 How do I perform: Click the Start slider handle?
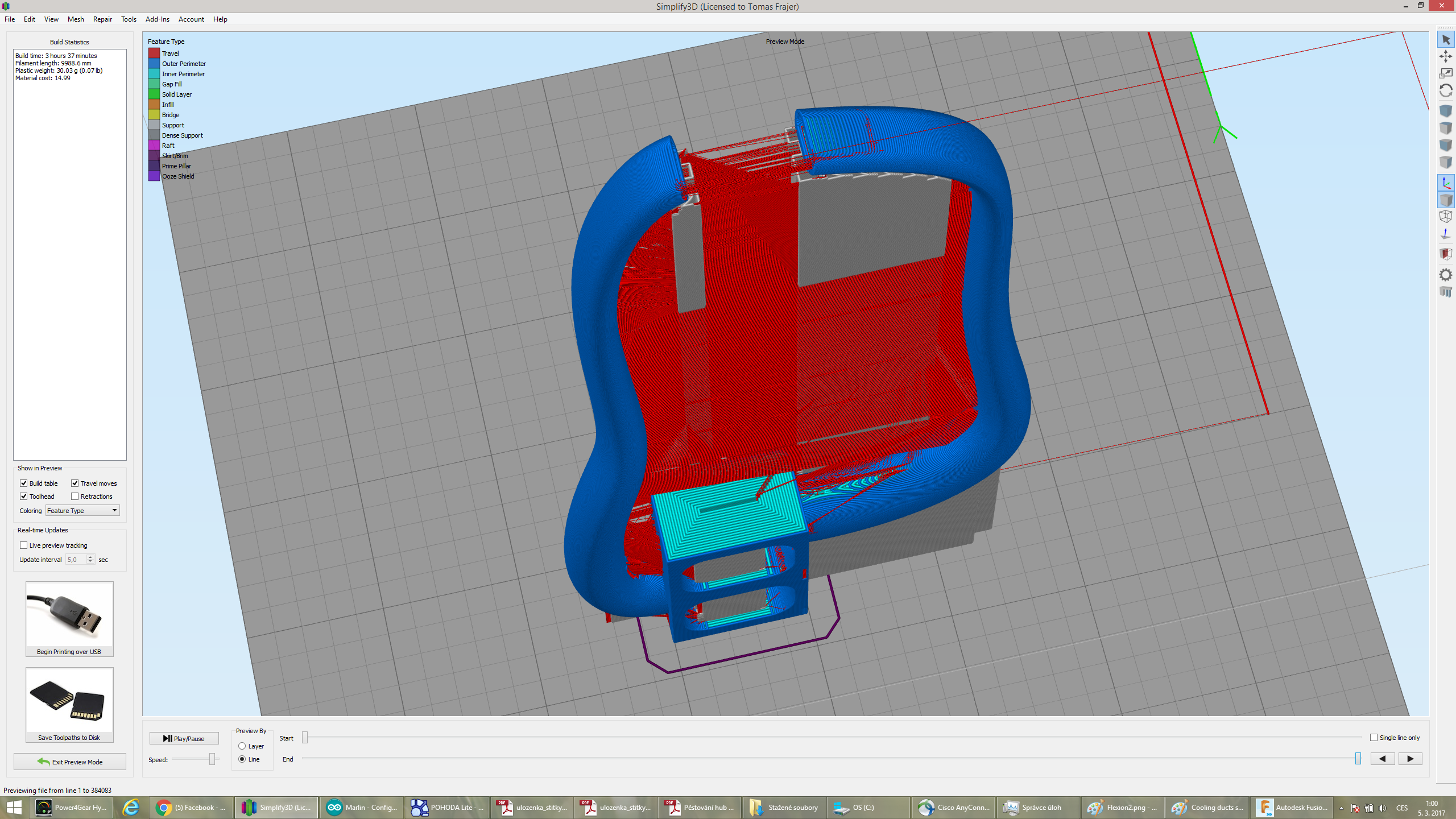point(305,738)
